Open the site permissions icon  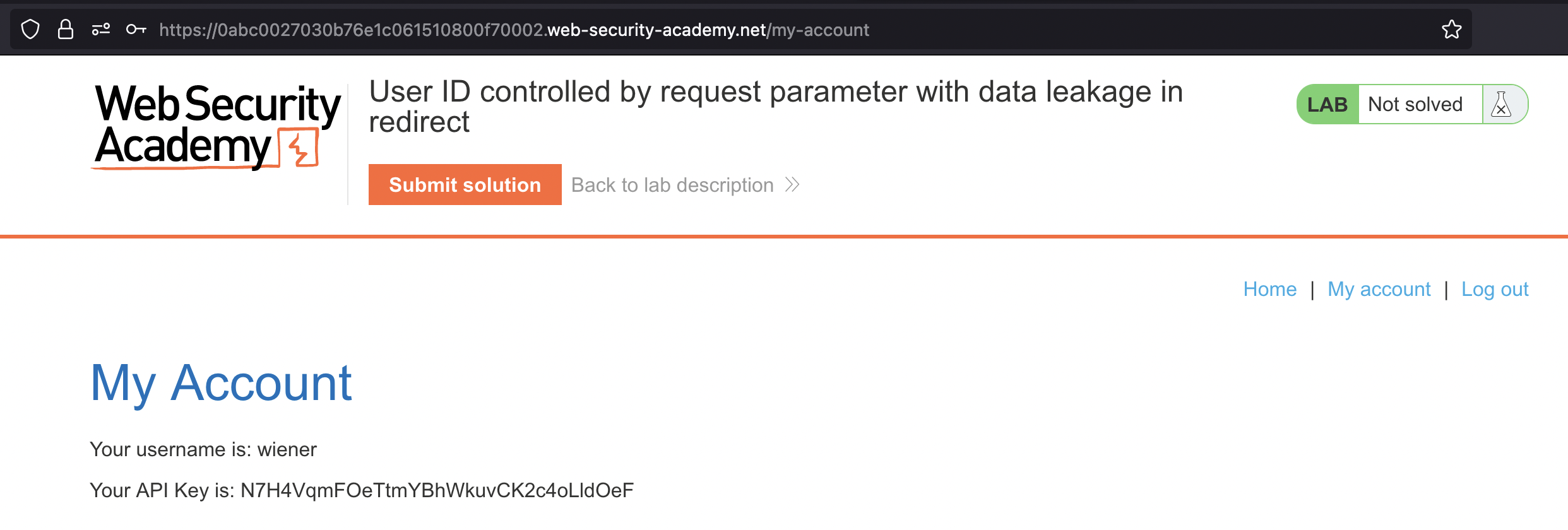(x=101, y=30)
